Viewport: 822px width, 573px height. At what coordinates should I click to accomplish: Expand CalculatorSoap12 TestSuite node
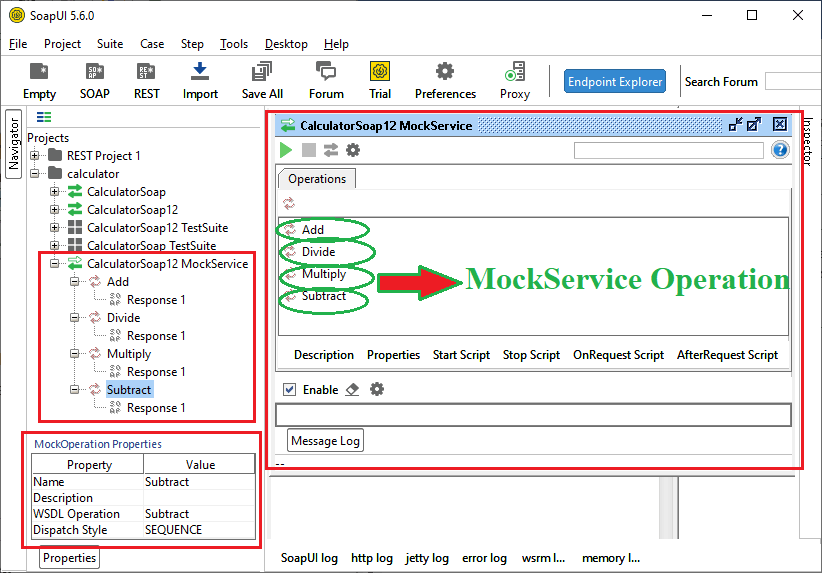55,228
